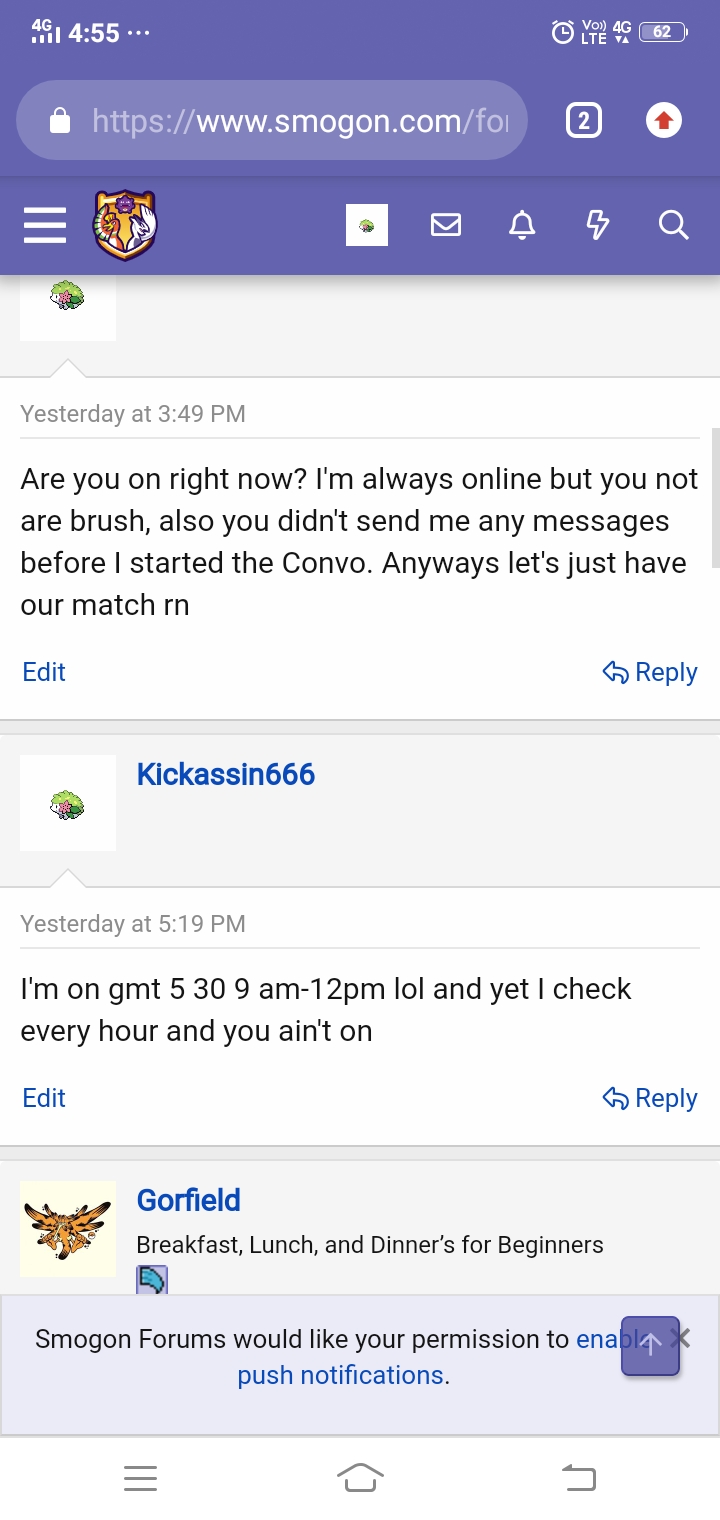The height and width of the screenshot is (1520, 720).
Task: Tap the red upload arrow browser icon
Action: coord(663,121)
